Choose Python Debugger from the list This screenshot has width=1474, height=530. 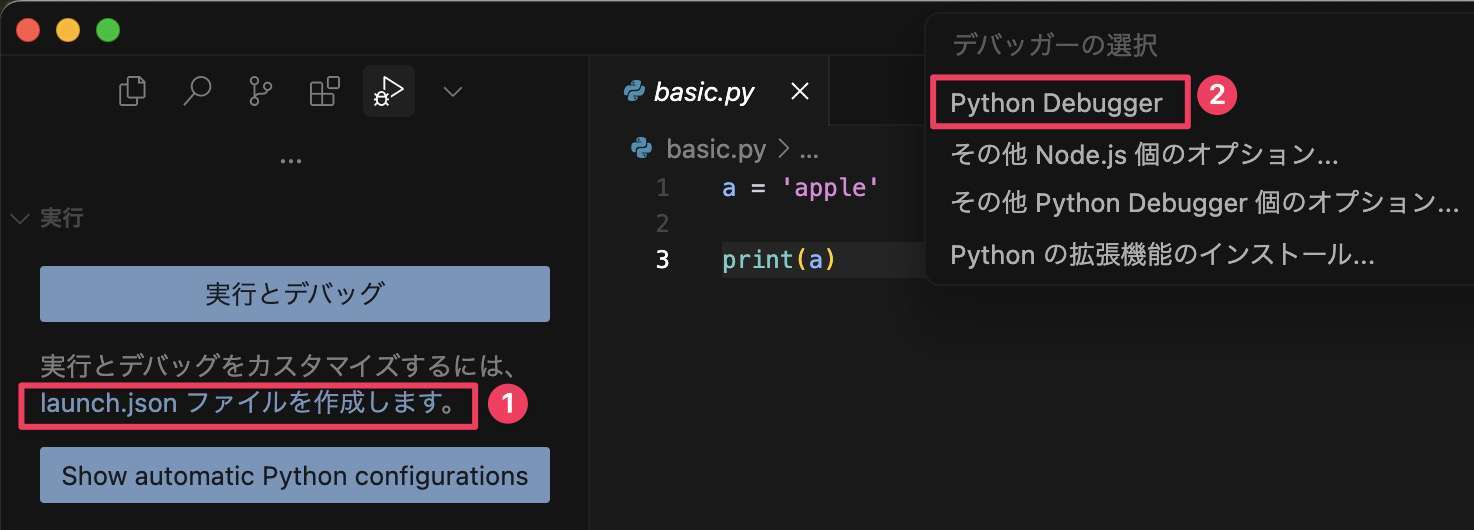[x=1057, y=102]
